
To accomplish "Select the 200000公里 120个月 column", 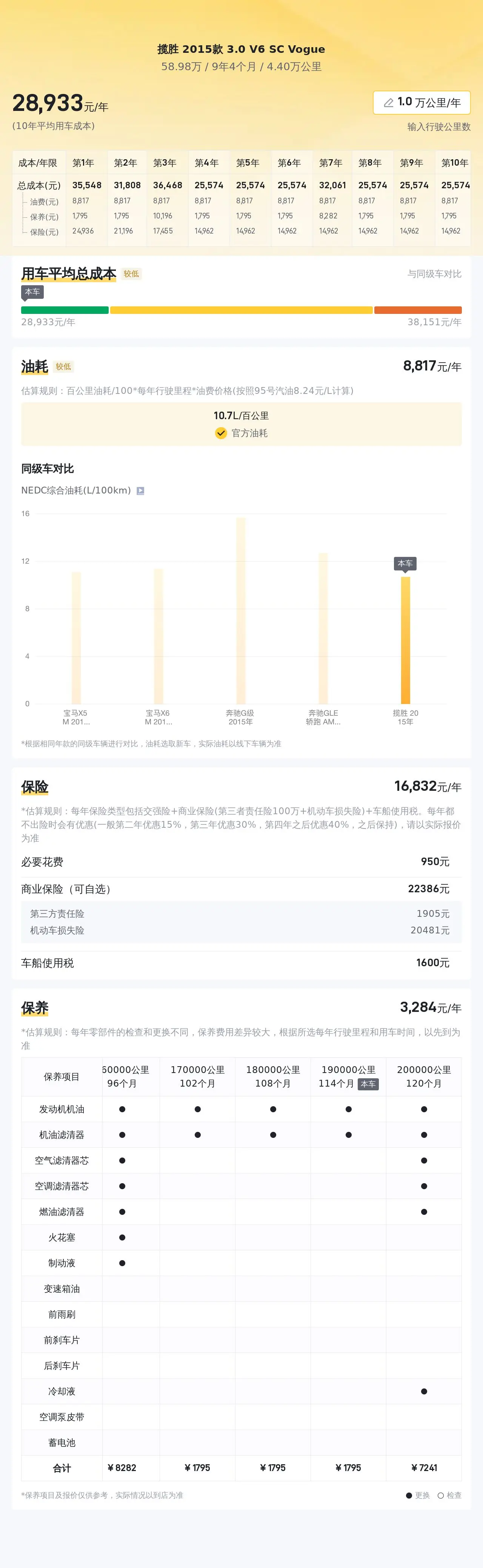I will coord(424,1077).
